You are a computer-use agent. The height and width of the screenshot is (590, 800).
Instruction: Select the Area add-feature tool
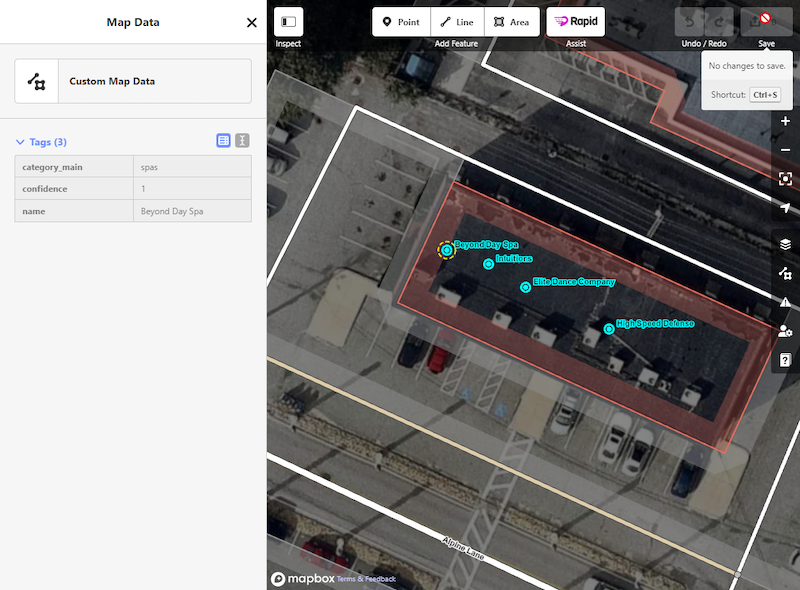coord(512,22)
